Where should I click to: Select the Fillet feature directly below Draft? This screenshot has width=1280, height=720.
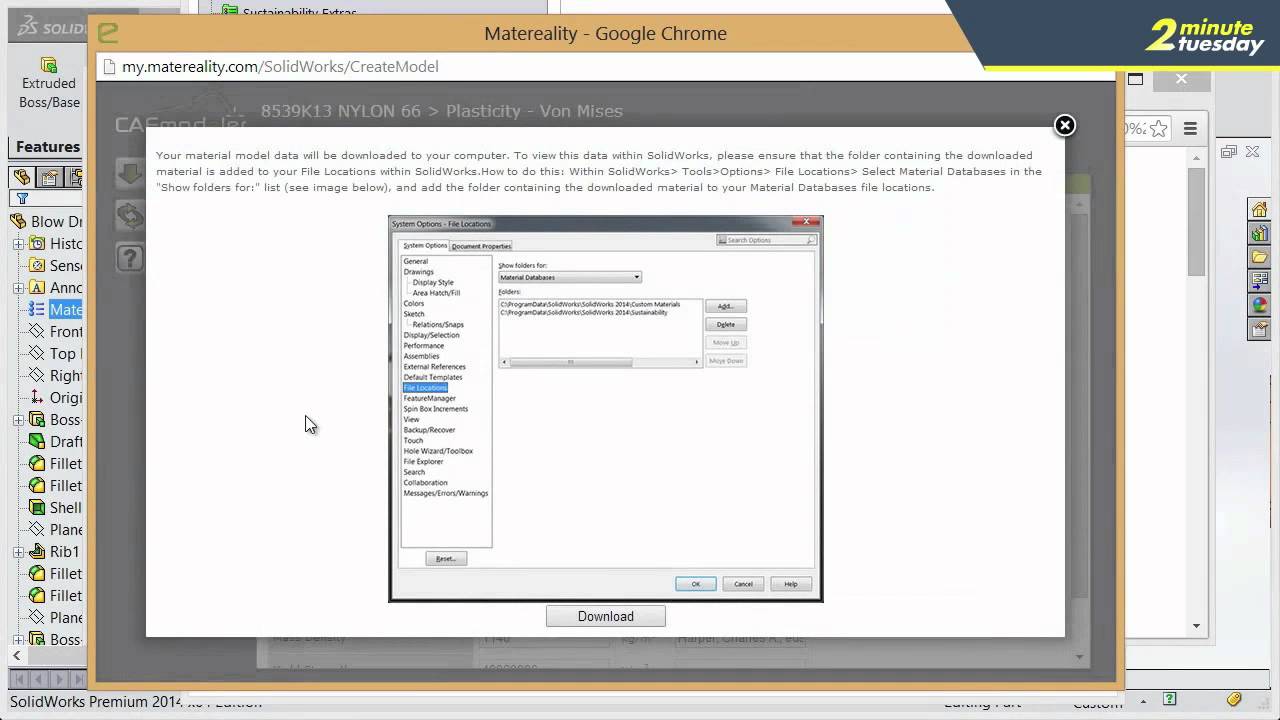pos(56,464)
